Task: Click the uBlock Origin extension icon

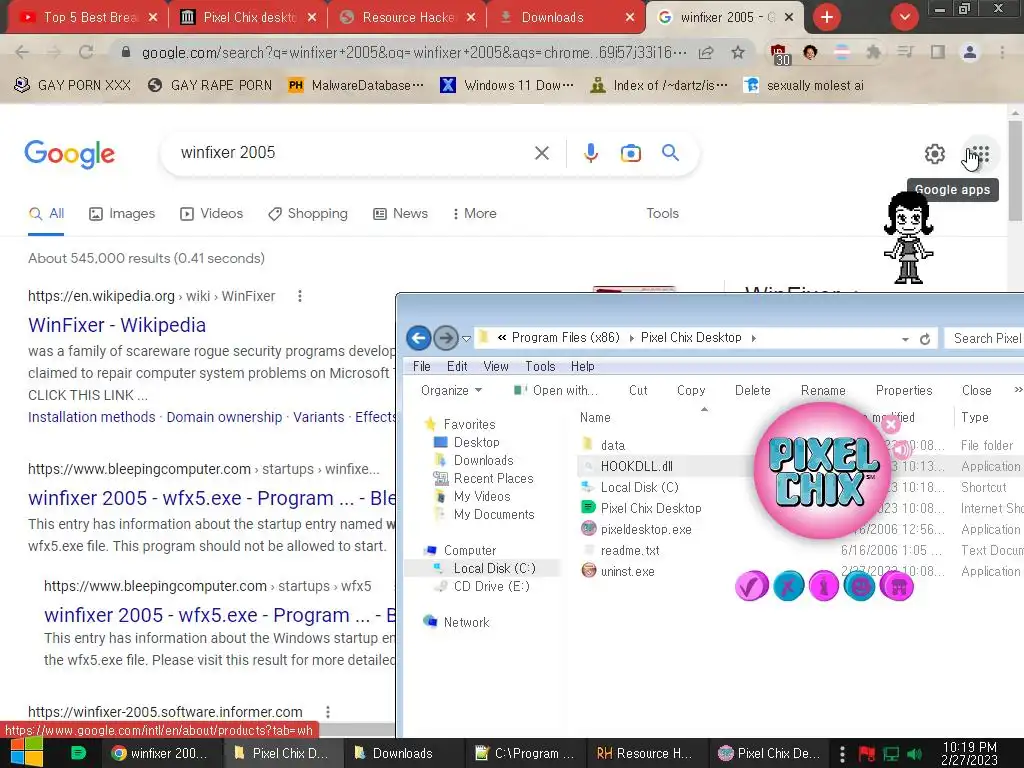Action: point(779,54)
